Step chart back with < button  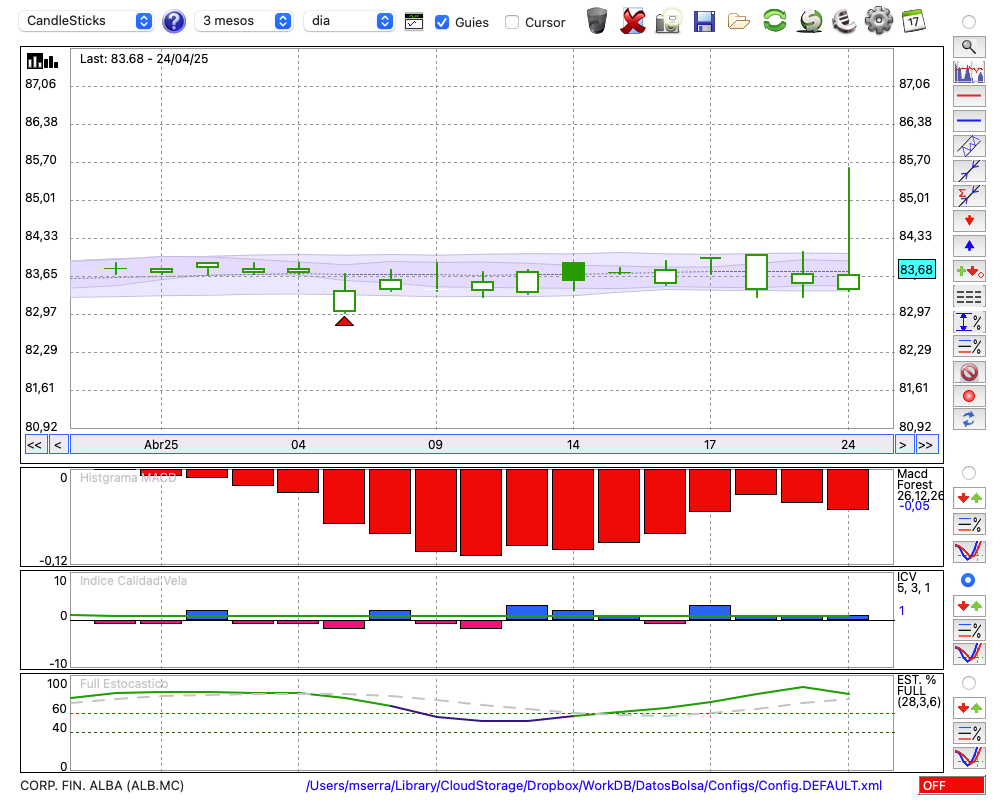58,445
